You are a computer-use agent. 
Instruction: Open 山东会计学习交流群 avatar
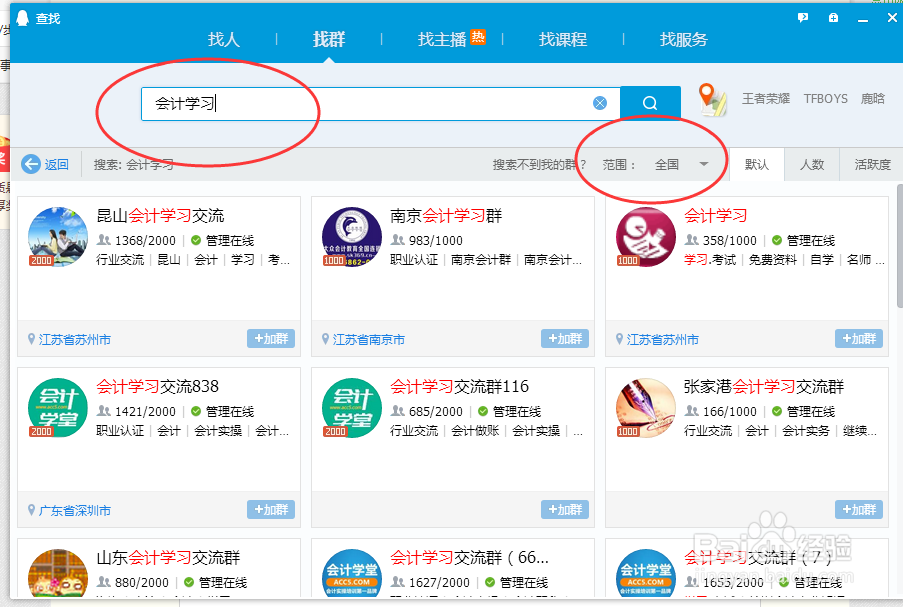coord(58,573)
